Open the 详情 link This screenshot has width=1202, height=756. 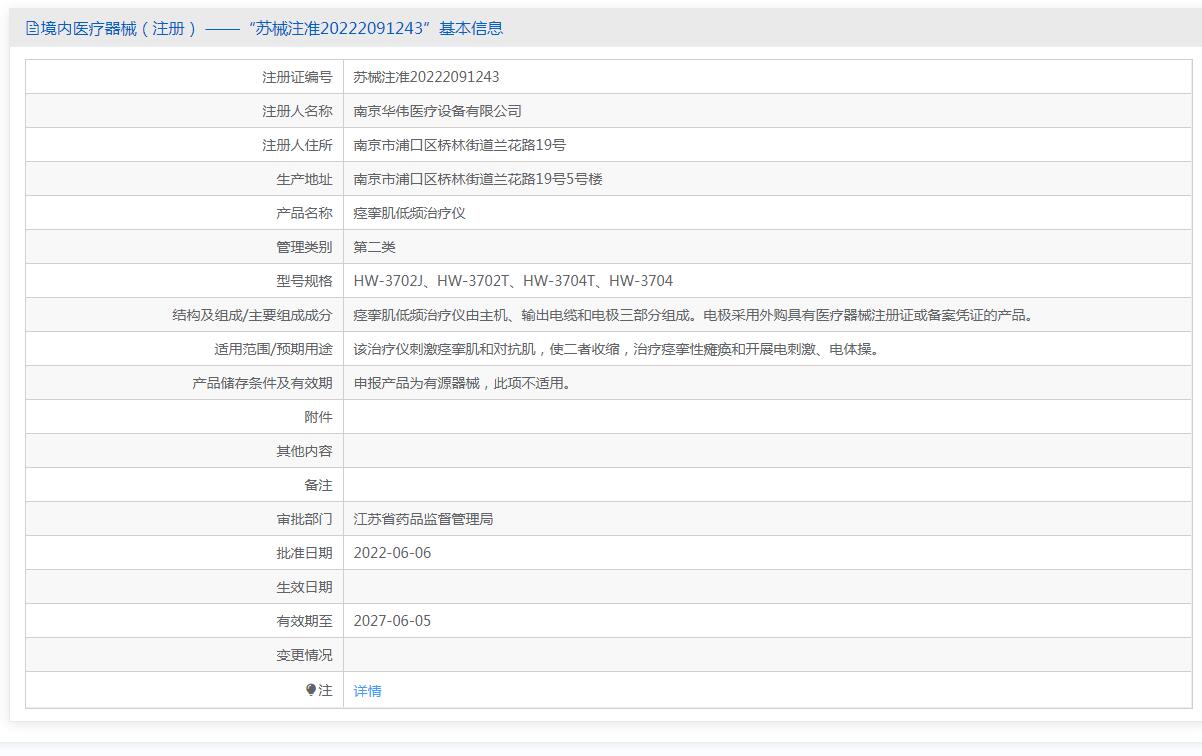(x=367, y=691)
